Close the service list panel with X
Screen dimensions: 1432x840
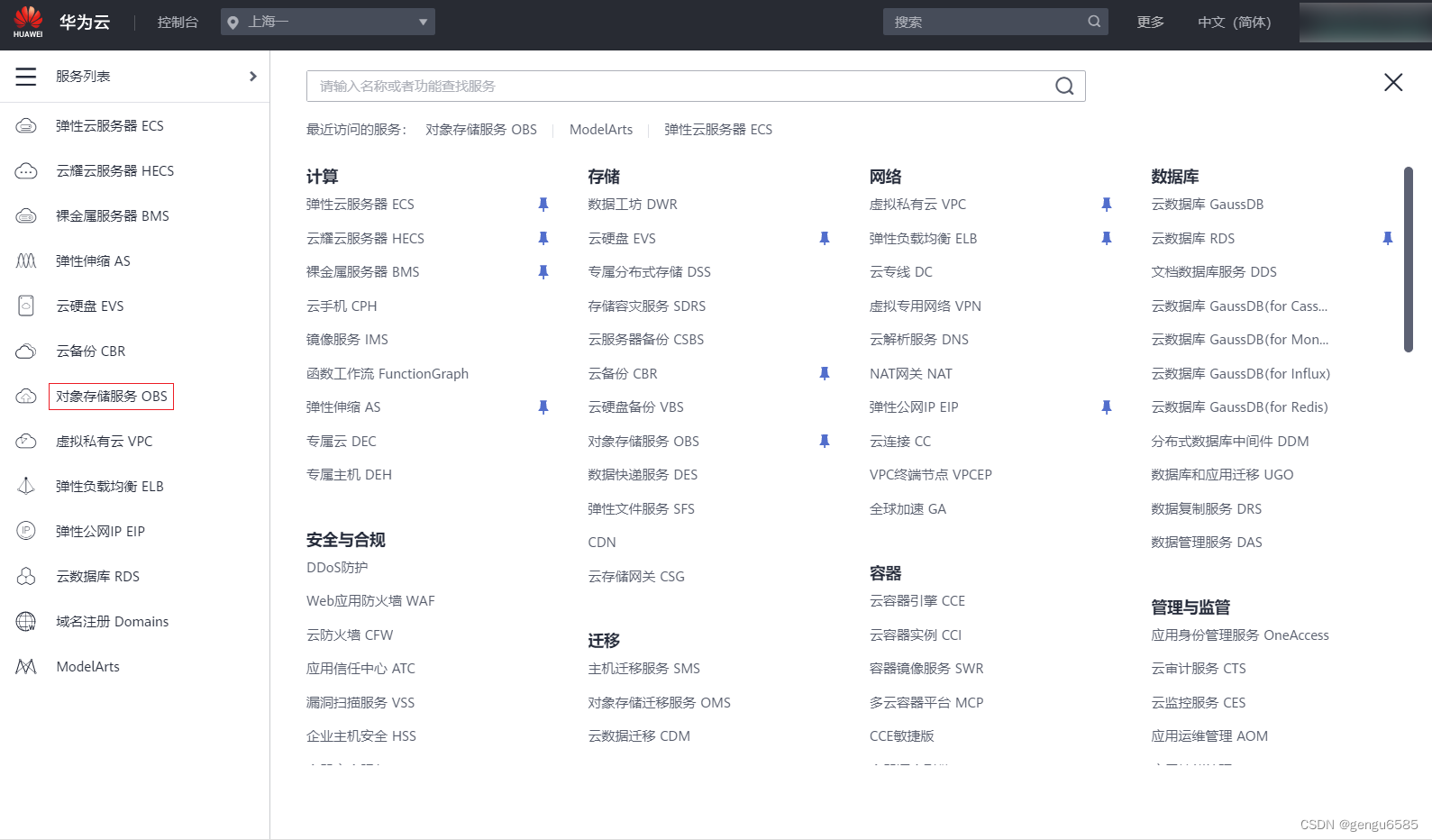click(1393, 83)
